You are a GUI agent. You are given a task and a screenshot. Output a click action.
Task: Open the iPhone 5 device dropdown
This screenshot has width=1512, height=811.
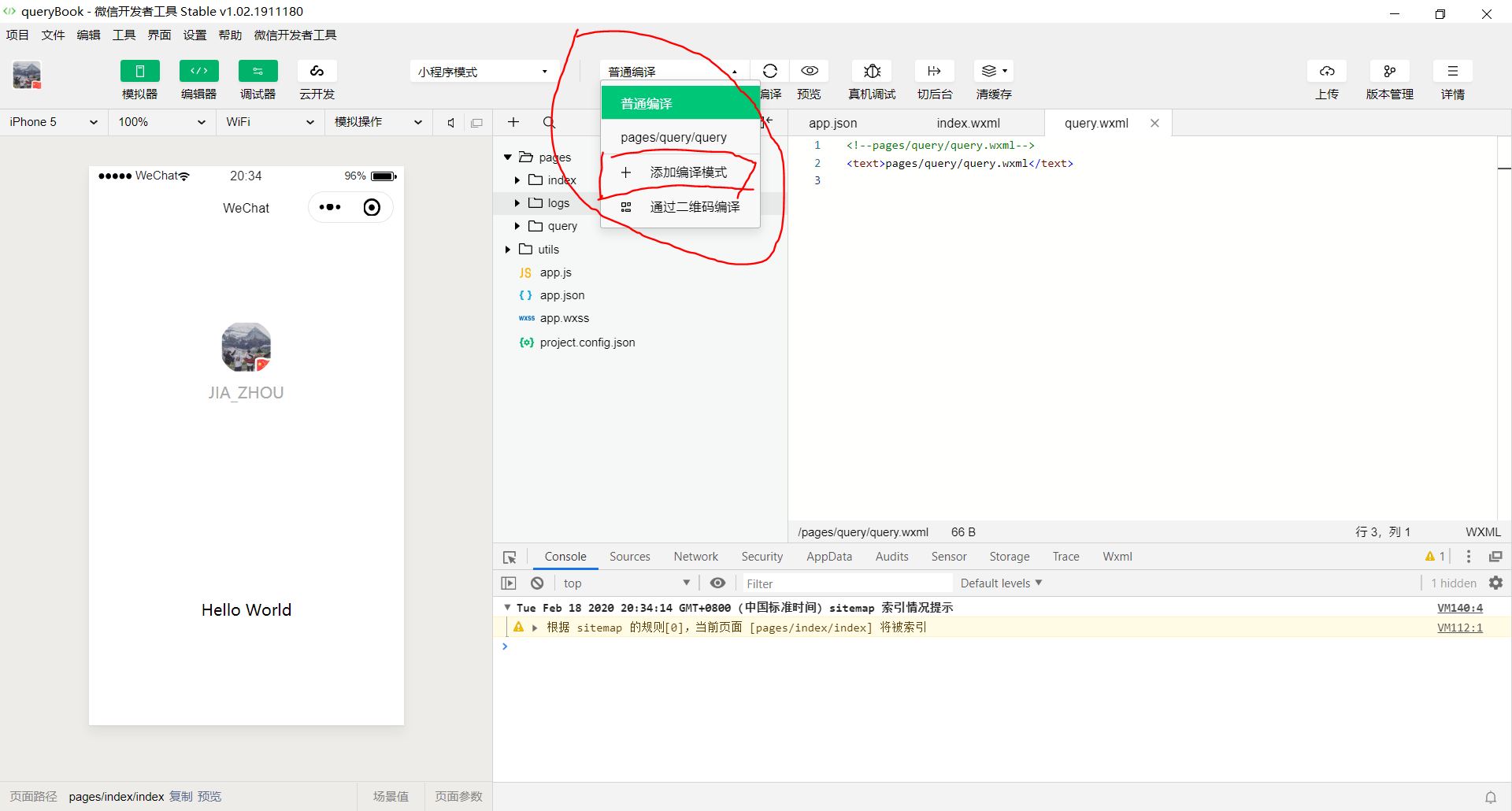point(54,122)
